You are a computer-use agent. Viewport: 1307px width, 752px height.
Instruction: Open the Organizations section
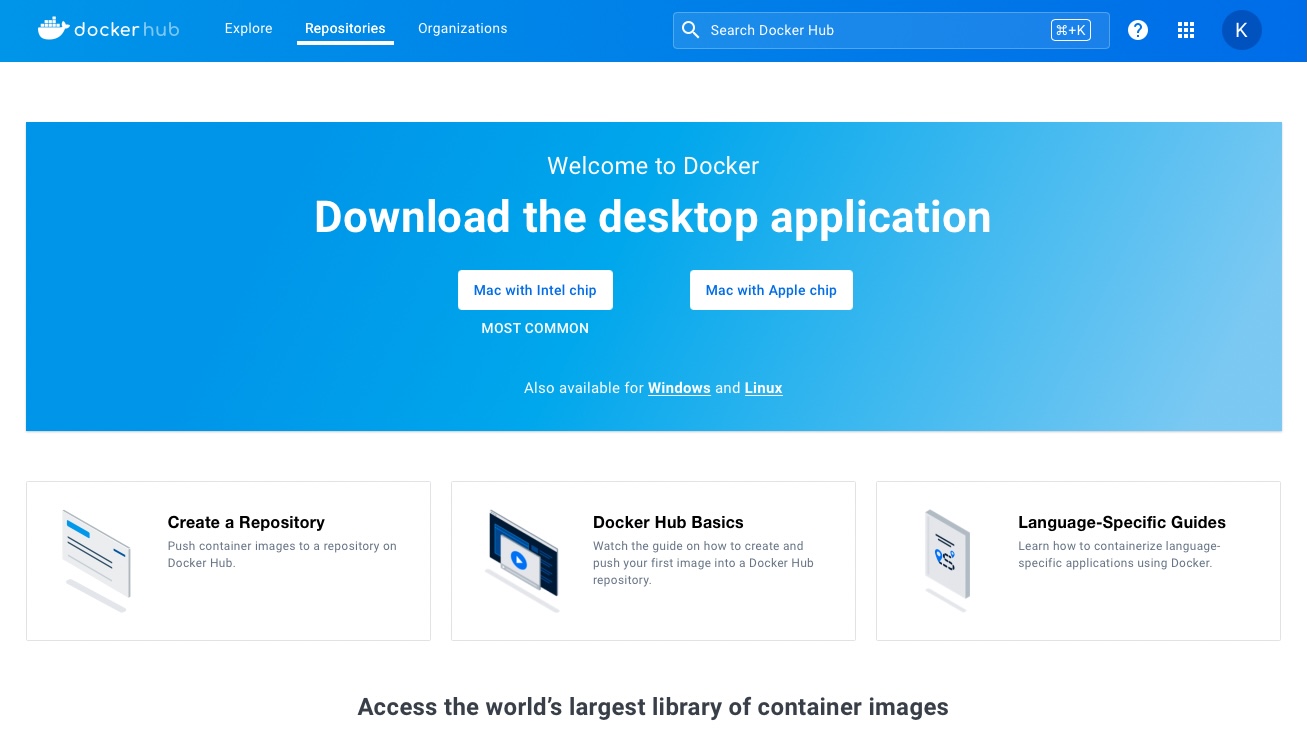coord(462,29)
